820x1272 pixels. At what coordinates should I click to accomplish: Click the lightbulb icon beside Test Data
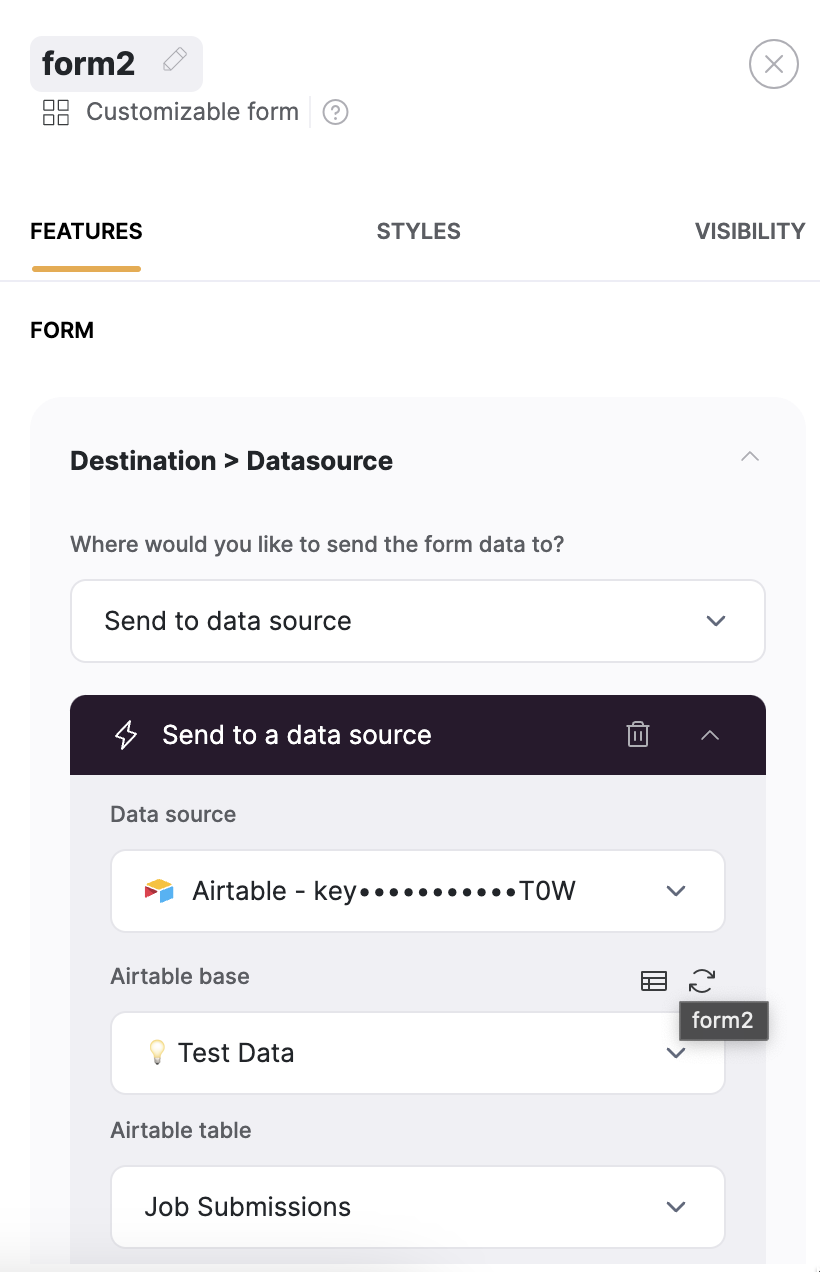tap(155, 1052)
